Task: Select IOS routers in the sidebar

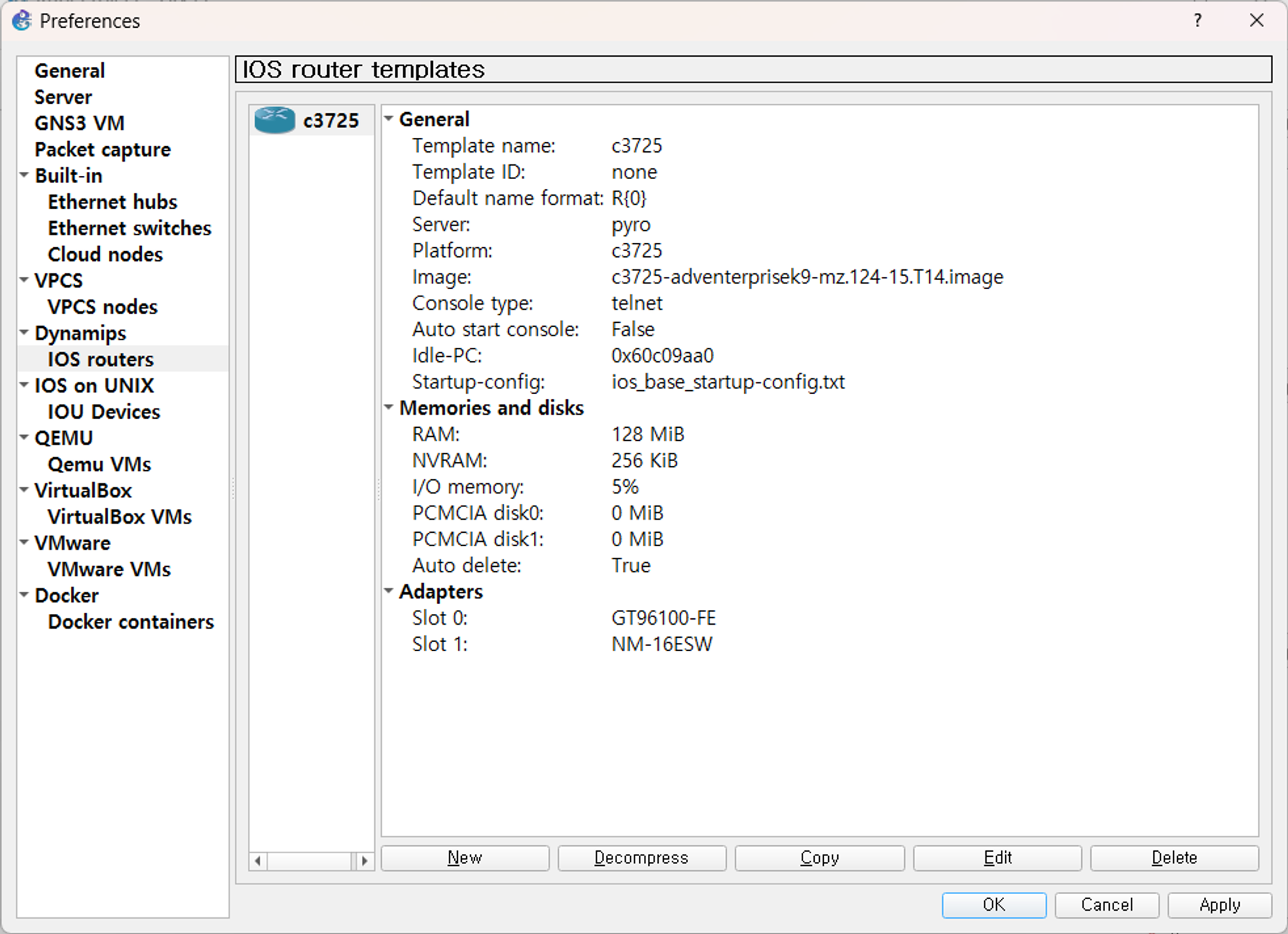Action: 100,359
